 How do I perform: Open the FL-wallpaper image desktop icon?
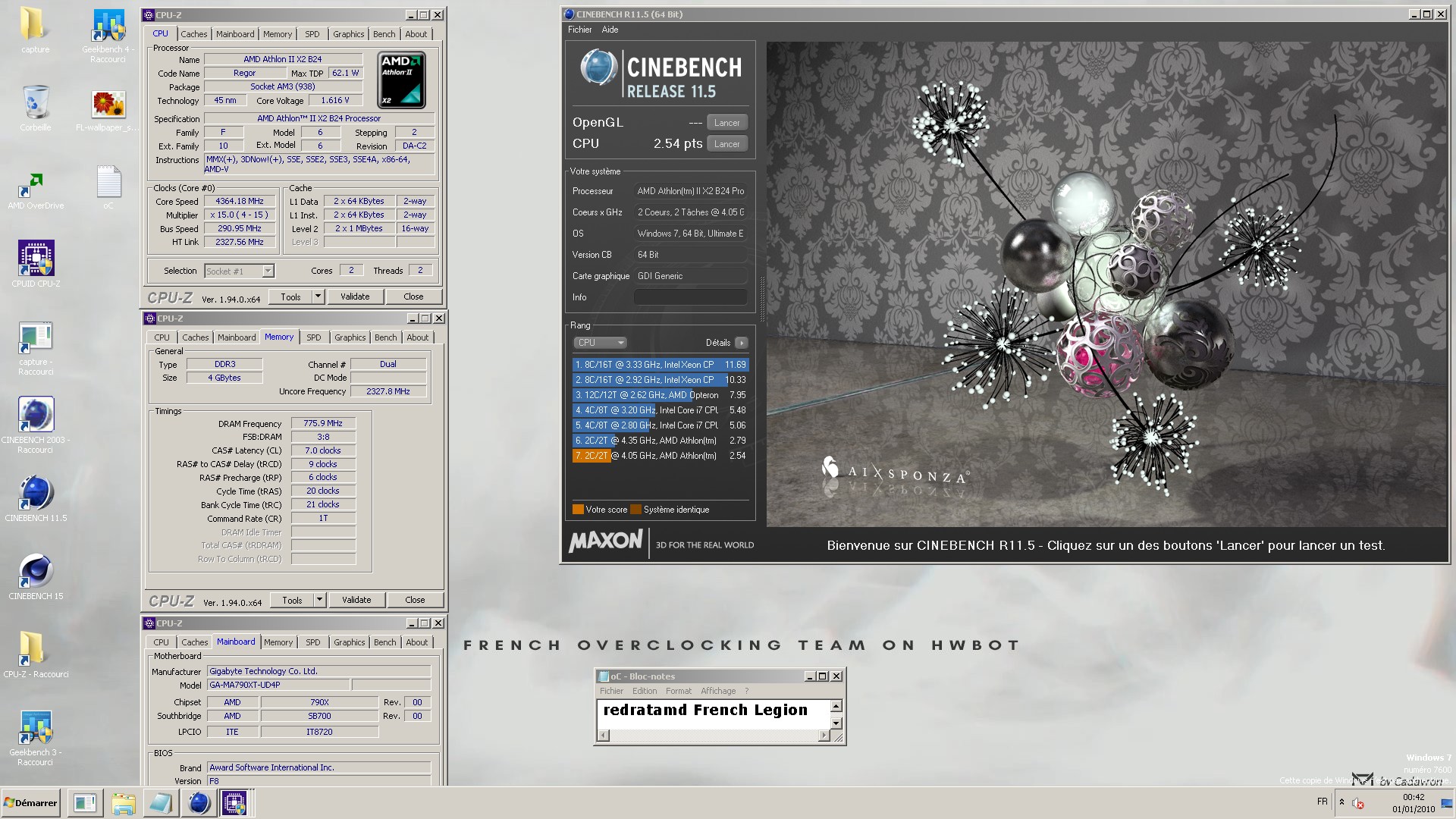tap(108, 110)
